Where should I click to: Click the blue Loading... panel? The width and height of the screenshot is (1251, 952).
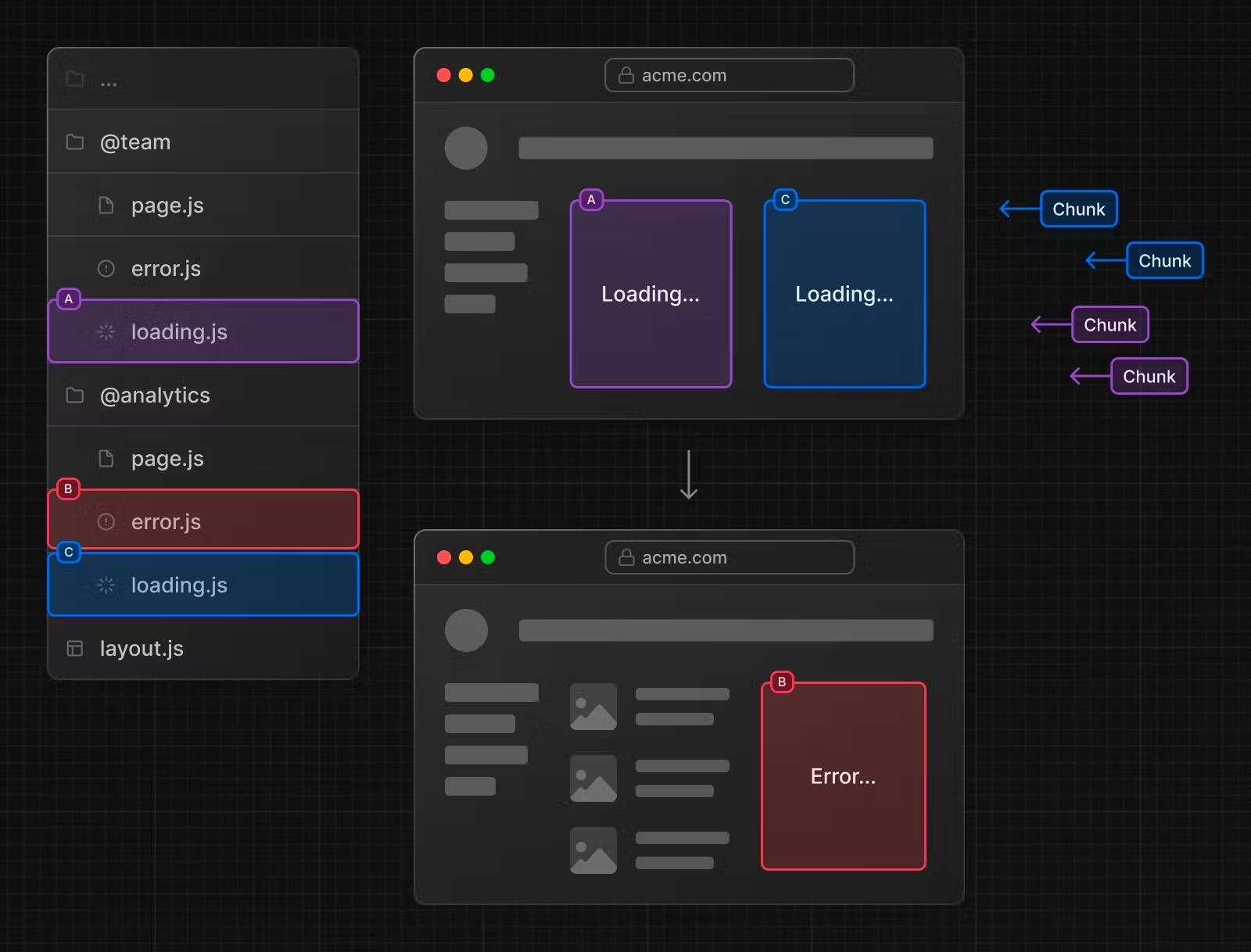844,294
